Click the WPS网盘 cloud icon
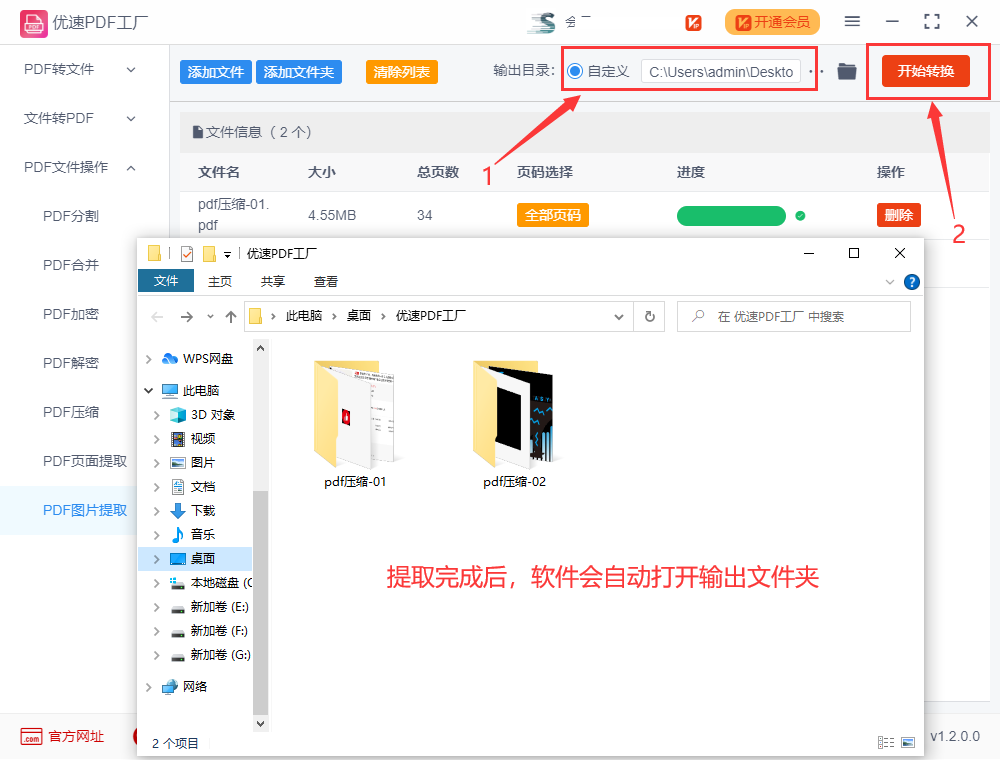This screenshot has height=760, width=1000. coord(170,359)
